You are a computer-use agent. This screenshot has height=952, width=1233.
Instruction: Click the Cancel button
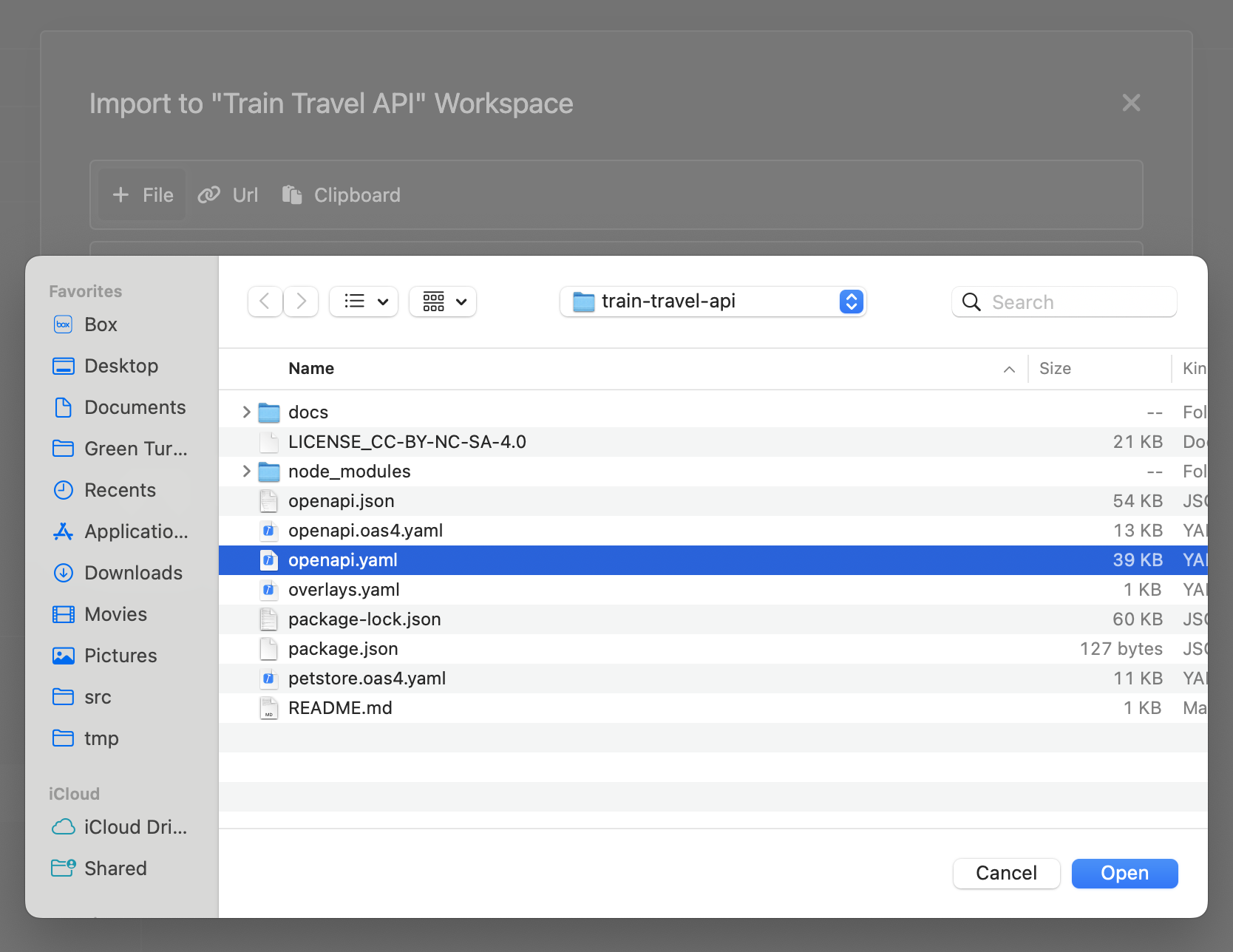coord(1006,873)
